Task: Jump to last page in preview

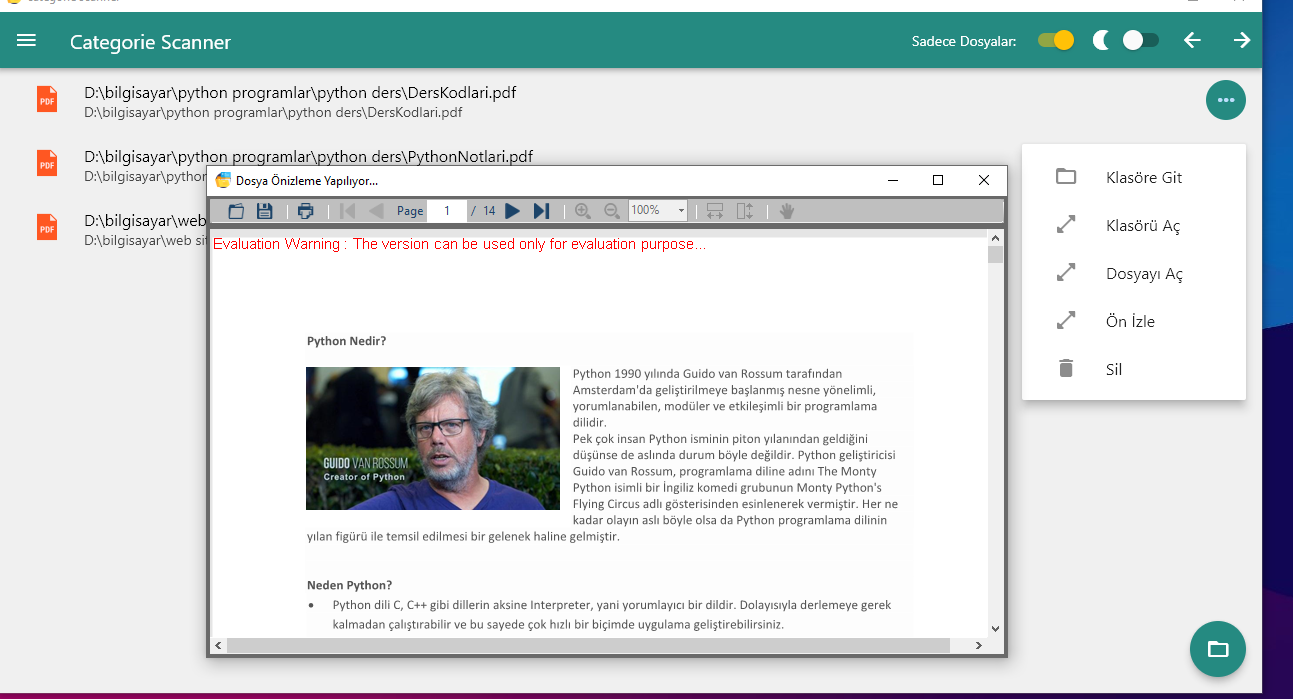Action: point(541,211)
